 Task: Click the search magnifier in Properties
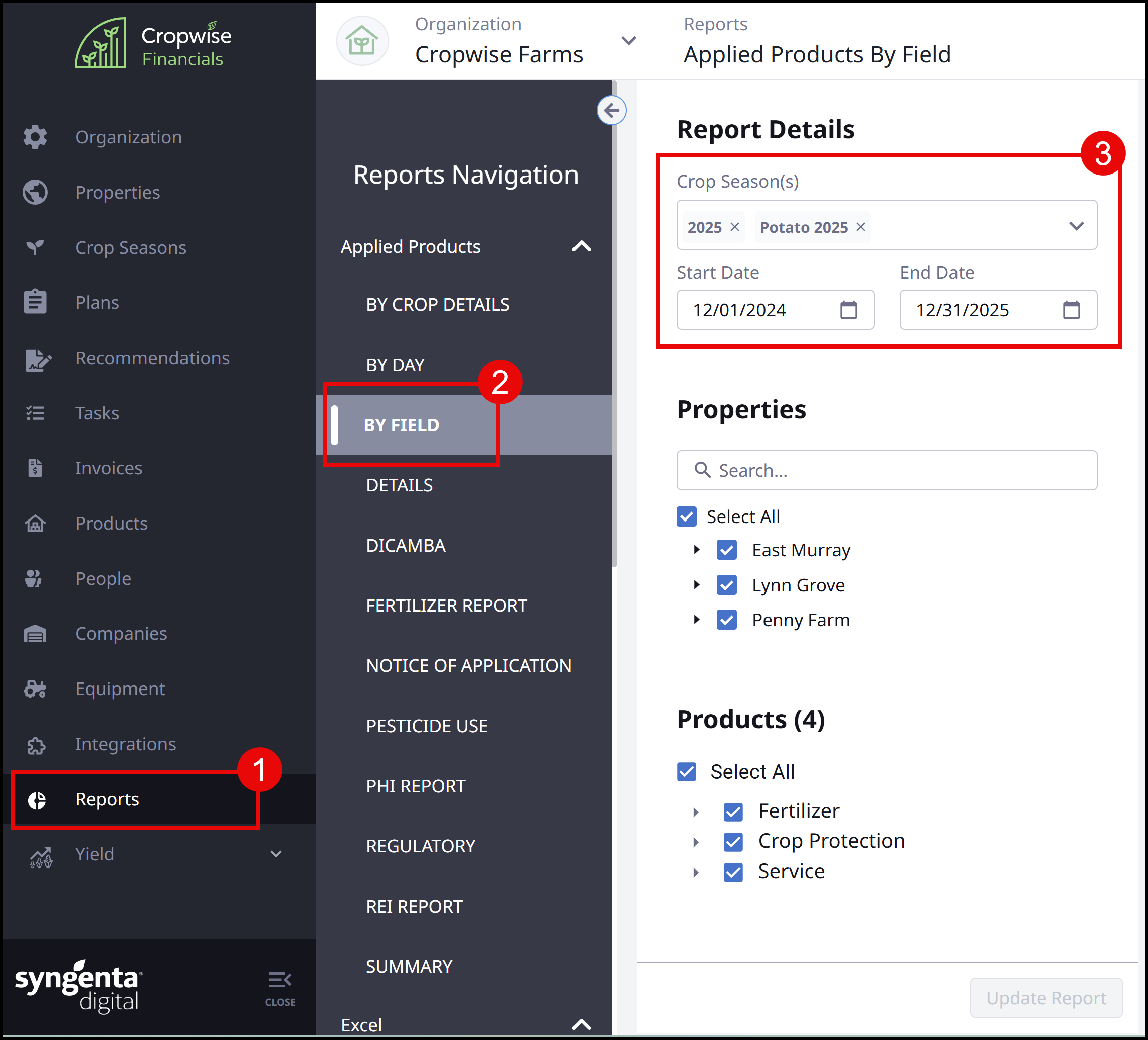click(x=703, y=470)
